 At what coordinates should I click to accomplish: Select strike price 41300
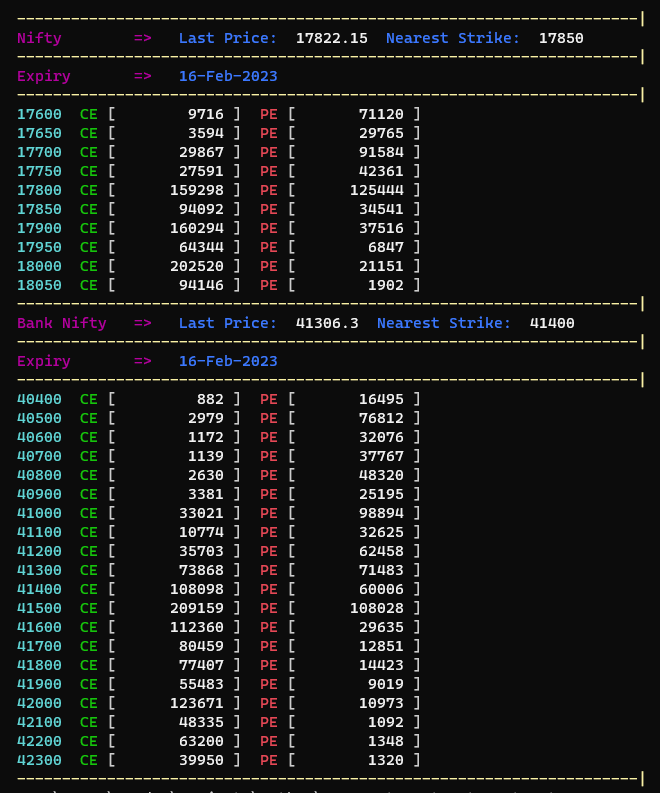39,570
